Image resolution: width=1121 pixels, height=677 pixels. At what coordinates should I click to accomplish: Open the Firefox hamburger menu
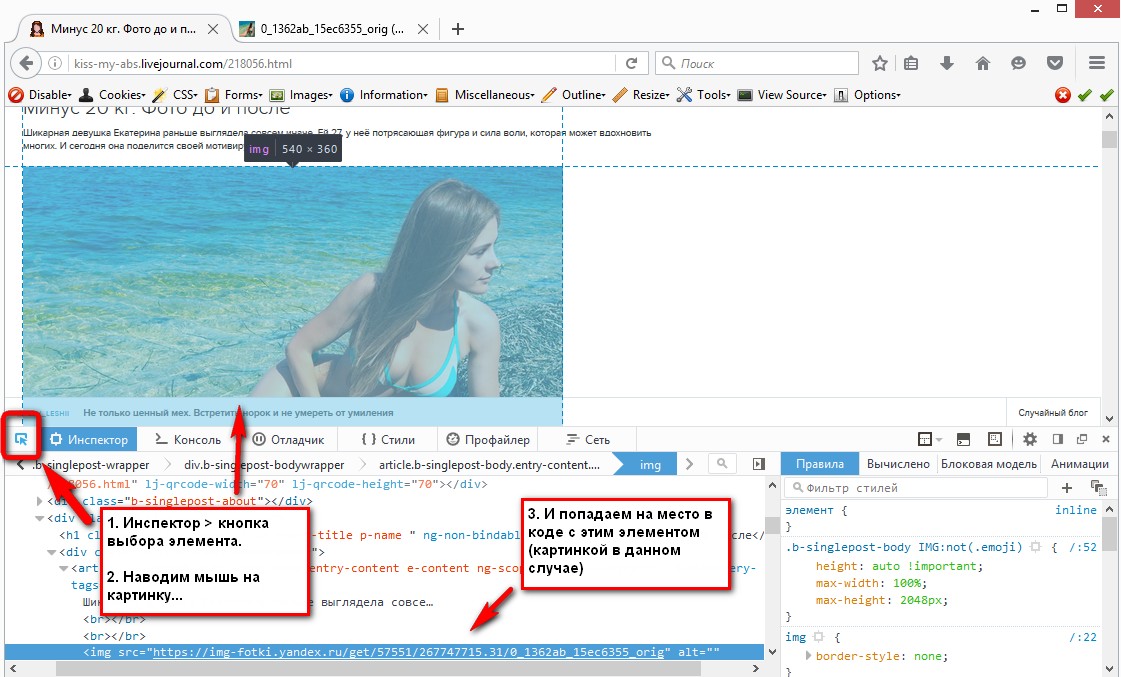click(1097, 63)
